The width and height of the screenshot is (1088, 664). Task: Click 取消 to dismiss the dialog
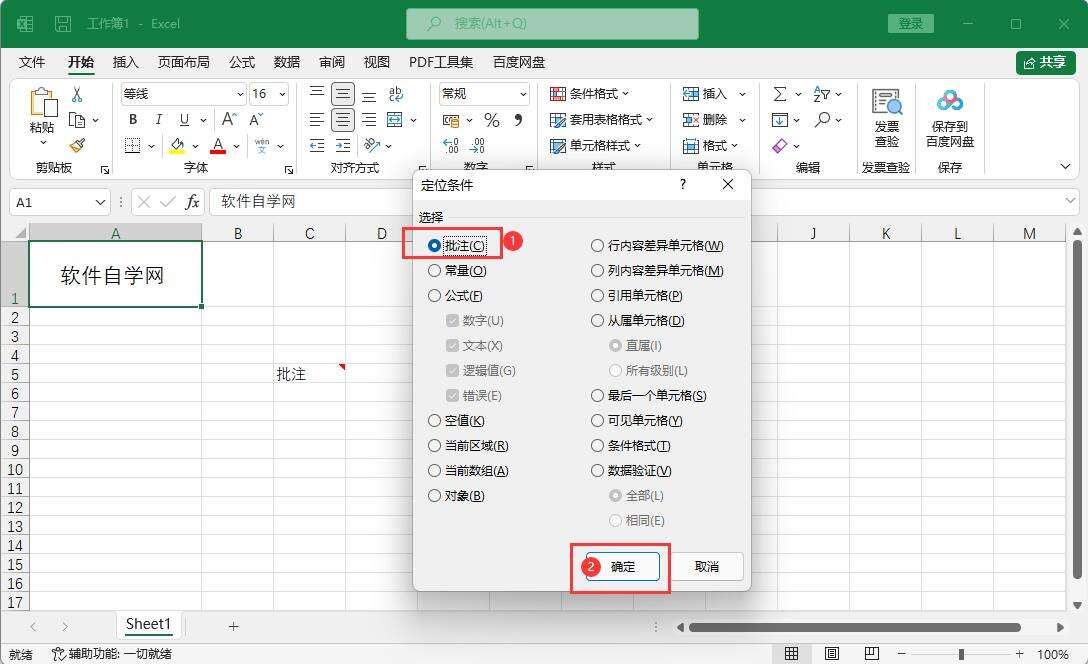point(706,566)
